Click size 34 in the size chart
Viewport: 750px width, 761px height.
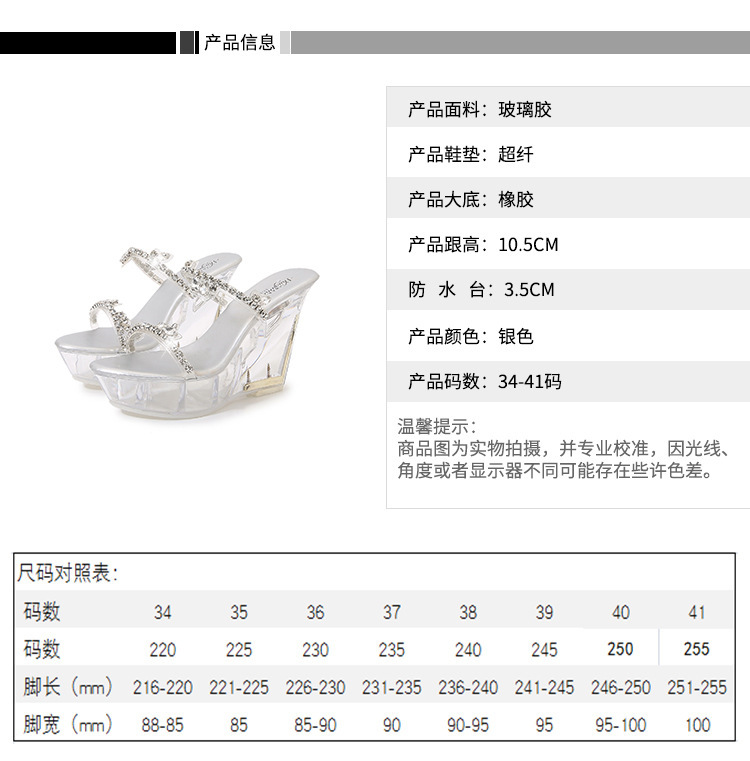(x=163, y=612)
